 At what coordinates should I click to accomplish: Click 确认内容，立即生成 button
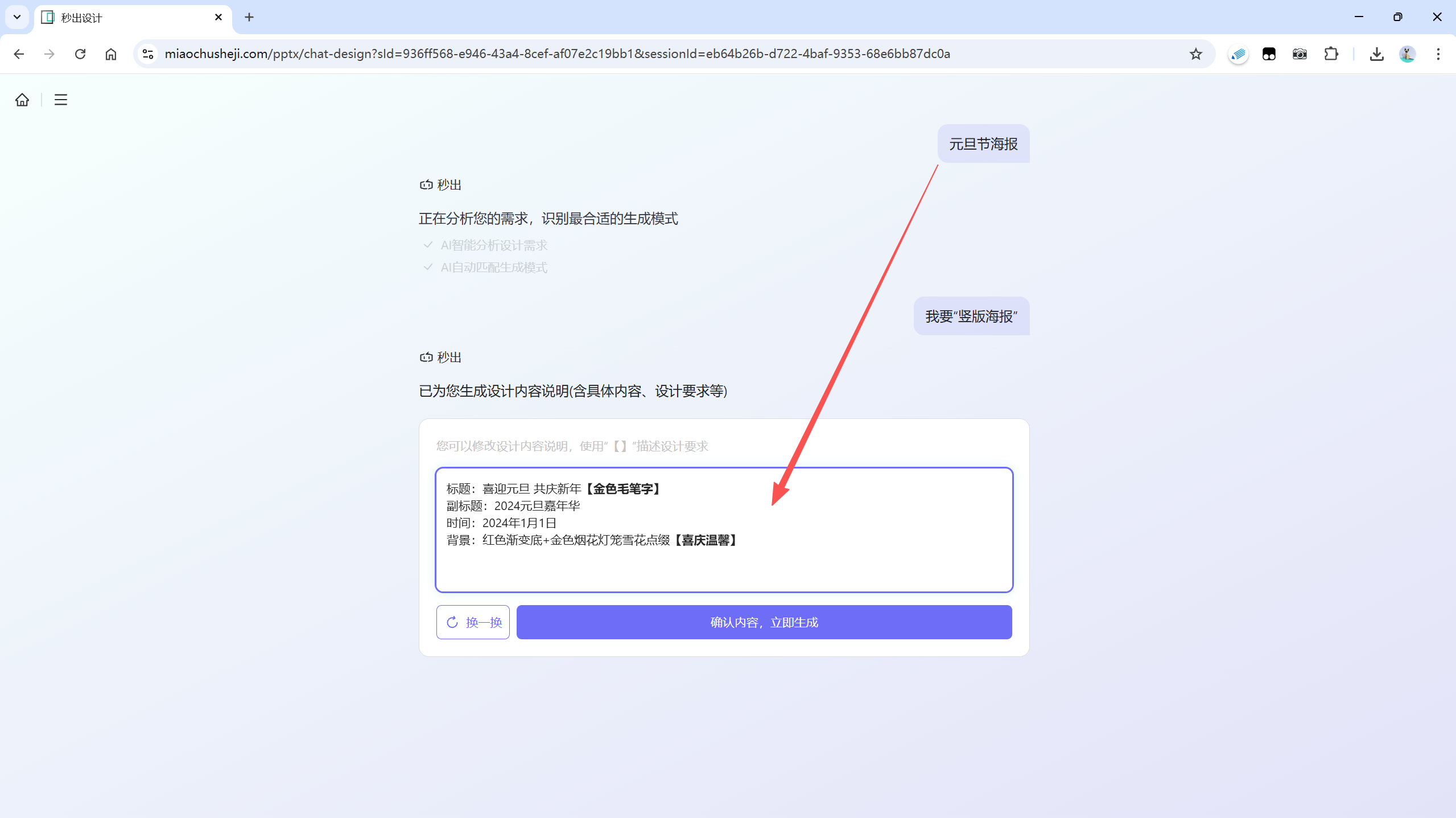(764, 622)
